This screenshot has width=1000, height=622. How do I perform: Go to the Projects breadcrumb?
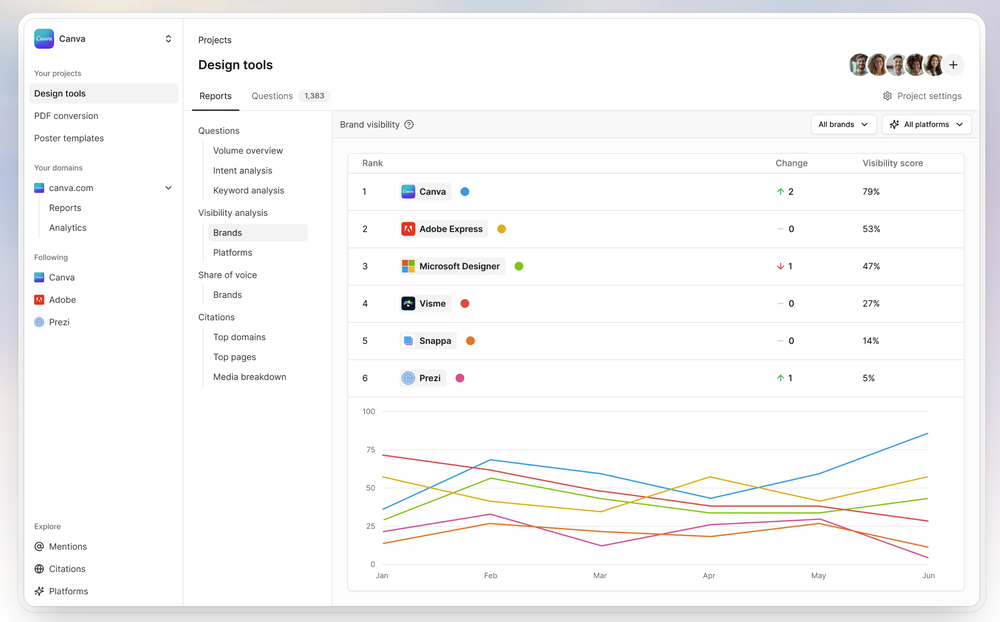pyautogui.click(x=215, y=40)
